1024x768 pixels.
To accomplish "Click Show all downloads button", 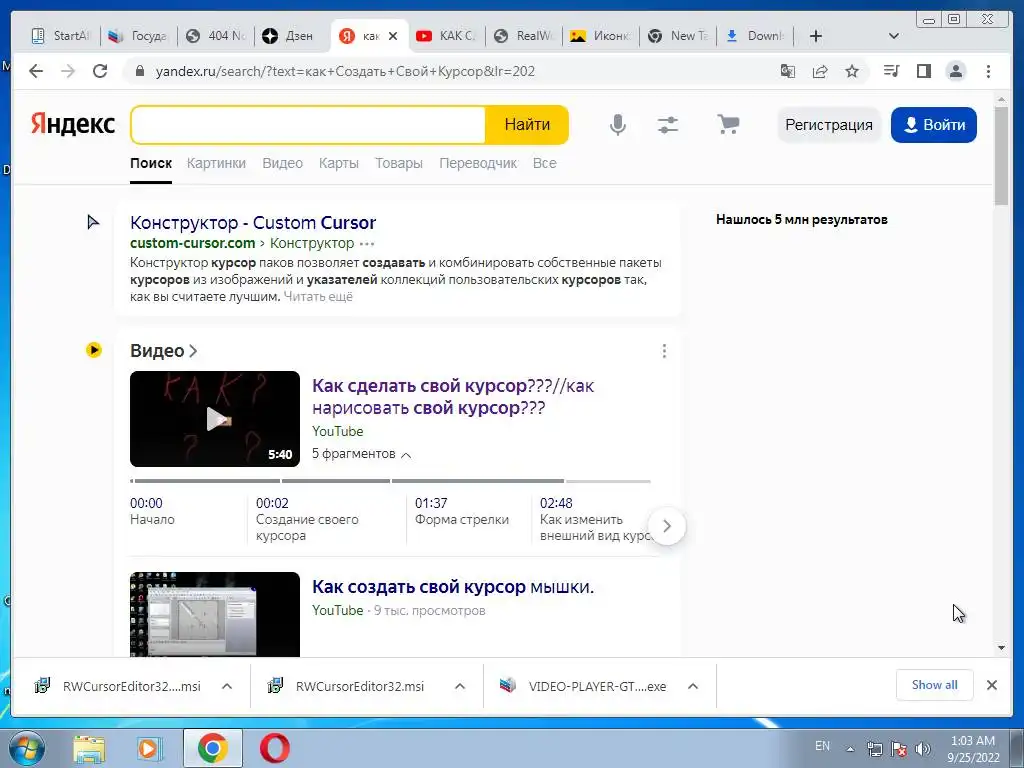I will pyautogui.click(x=935, y=685).
